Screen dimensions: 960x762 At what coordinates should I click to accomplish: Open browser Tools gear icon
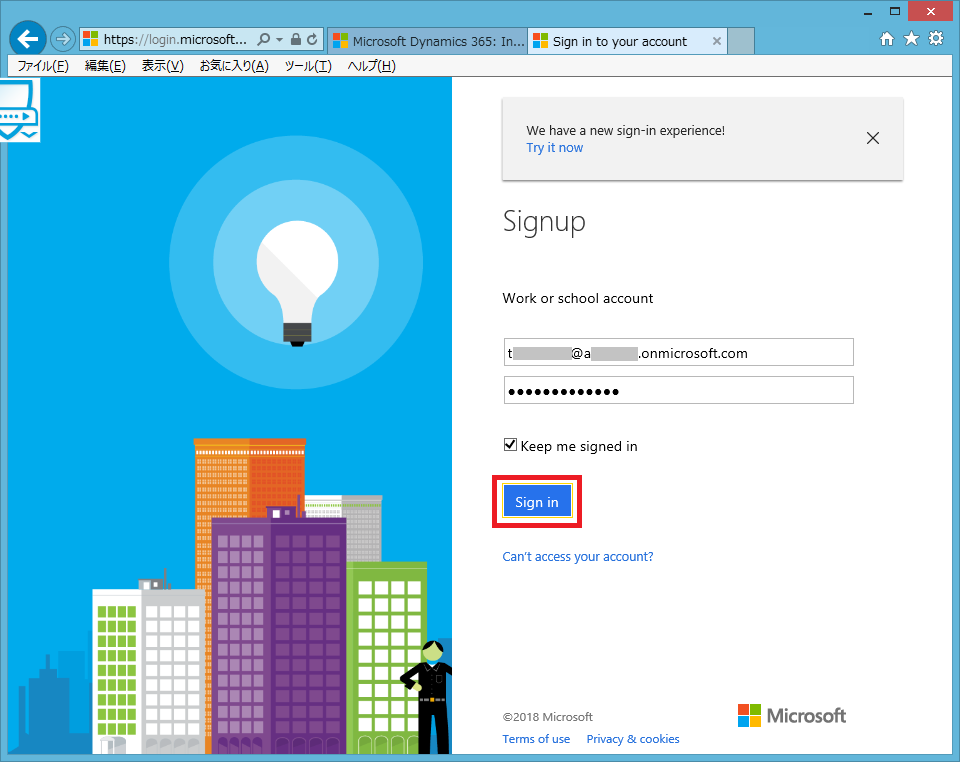pyautogui.click(x=936, y=39)
